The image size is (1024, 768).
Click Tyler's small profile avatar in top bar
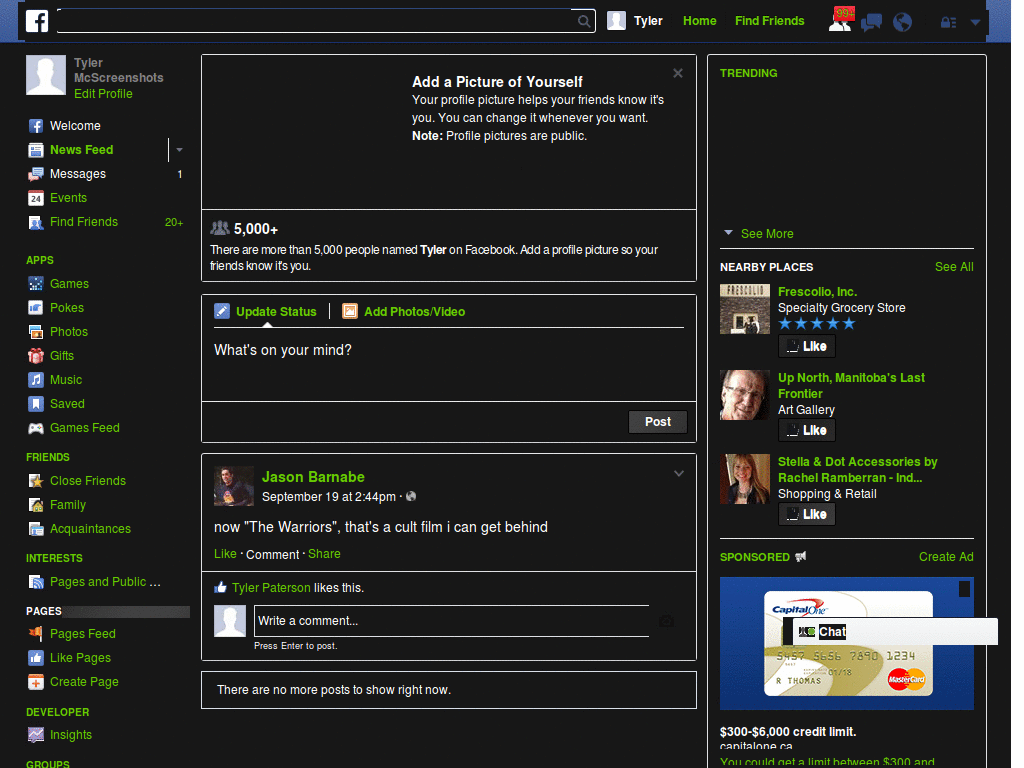(616, 21)
